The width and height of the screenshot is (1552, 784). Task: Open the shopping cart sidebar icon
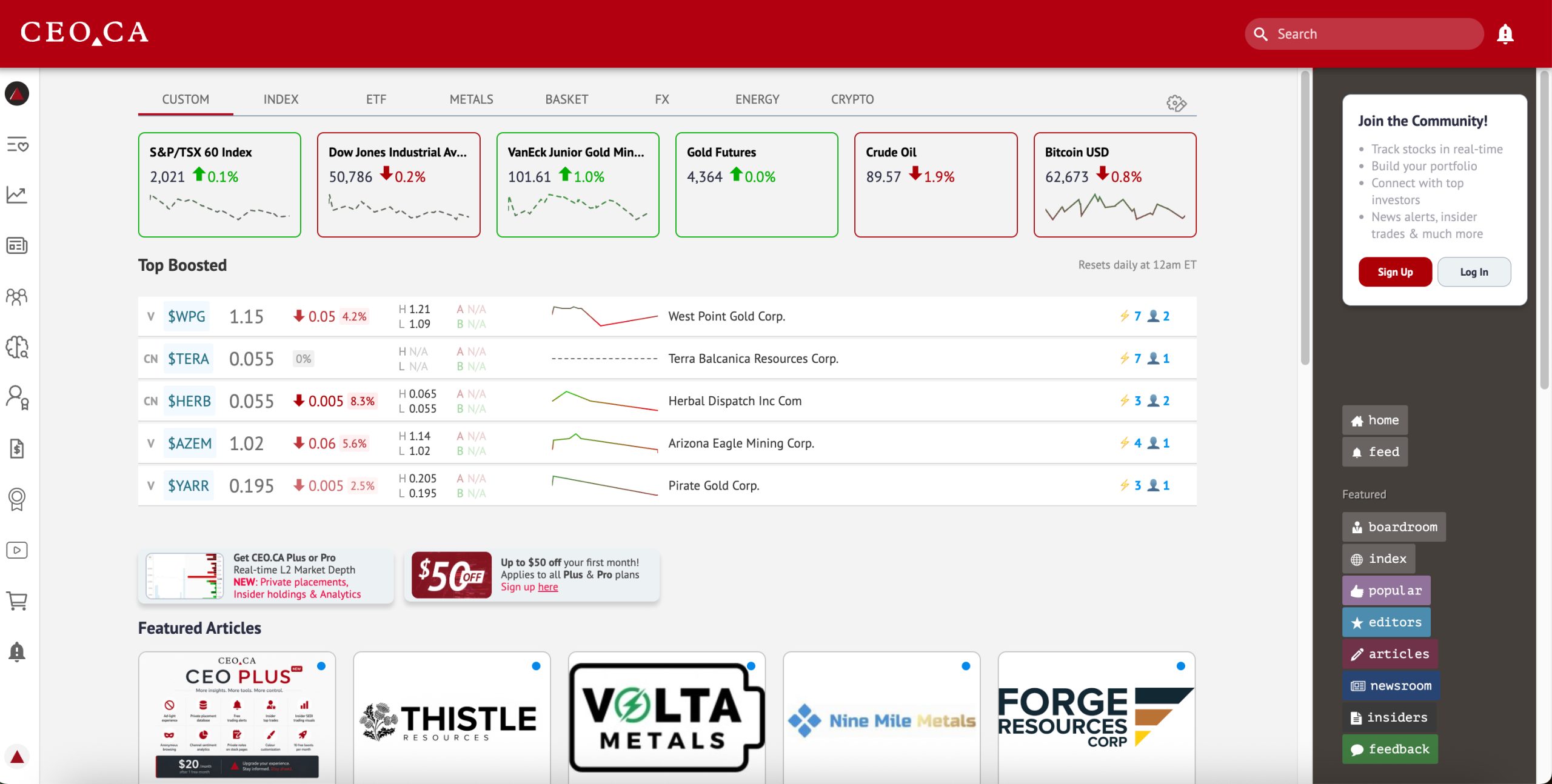[x=17, y=601]
